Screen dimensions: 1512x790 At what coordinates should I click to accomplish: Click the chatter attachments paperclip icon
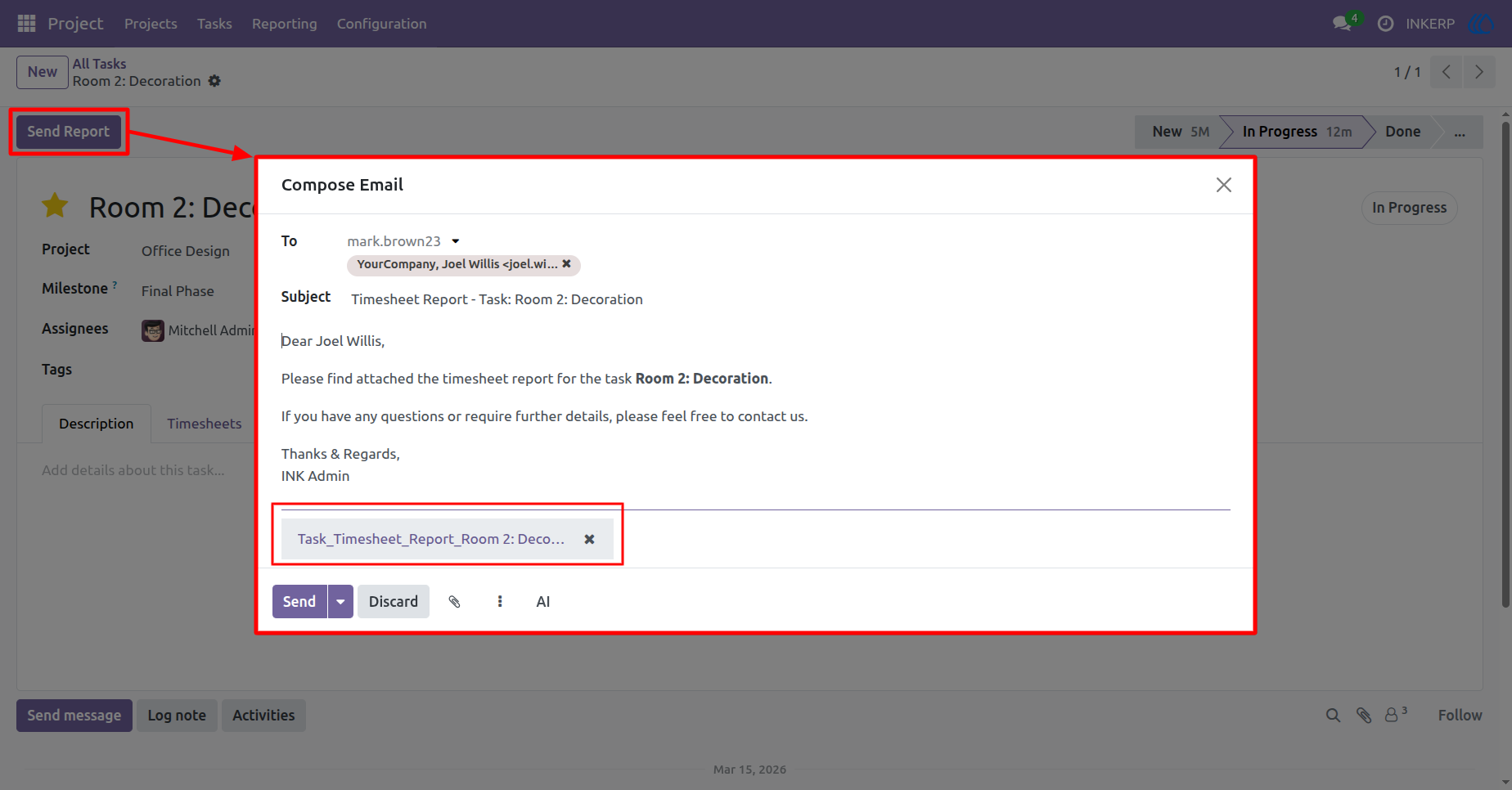[x=1363, y=716]
